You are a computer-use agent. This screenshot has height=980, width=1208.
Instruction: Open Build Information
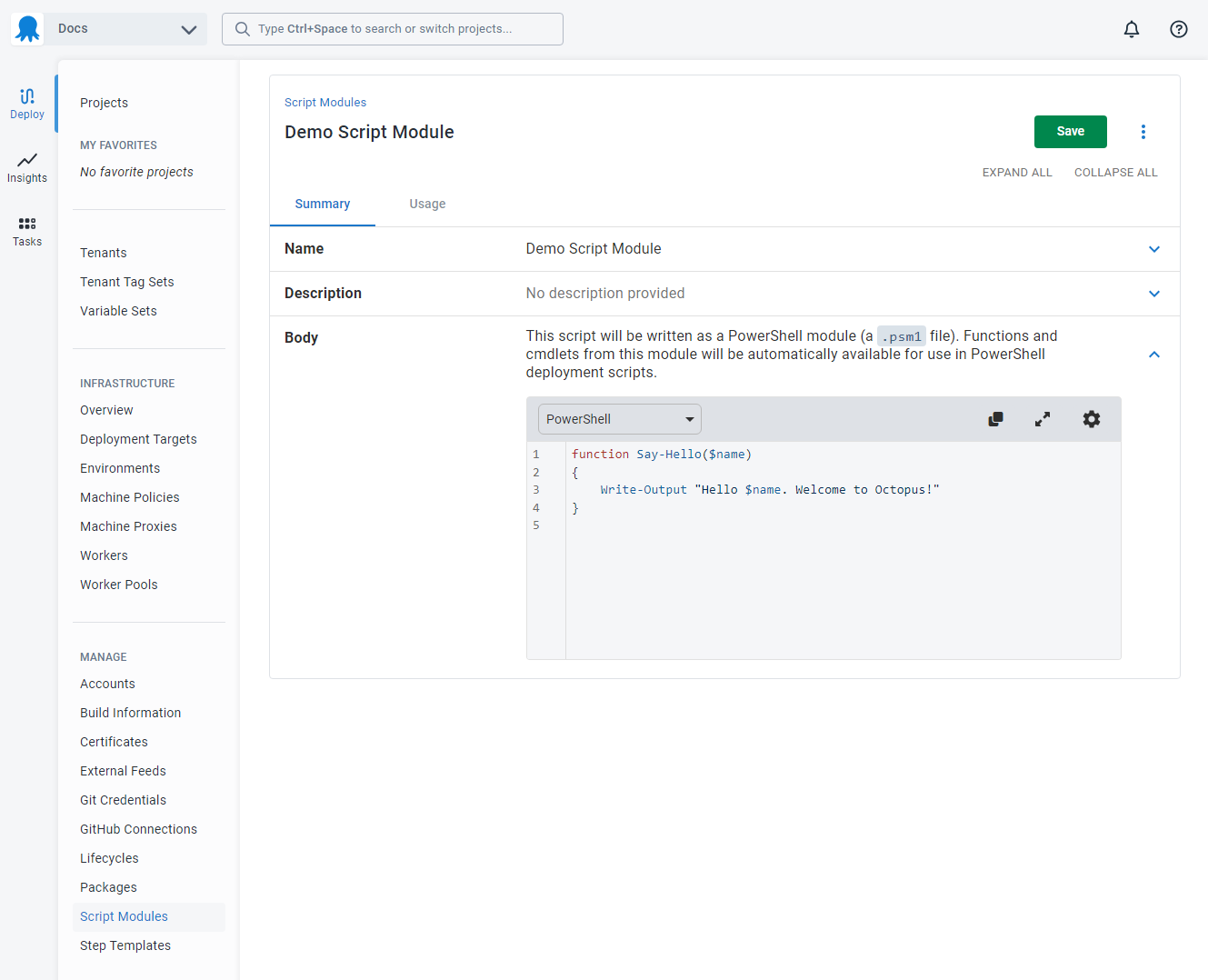pyautogui.click(x=131, y=713)
